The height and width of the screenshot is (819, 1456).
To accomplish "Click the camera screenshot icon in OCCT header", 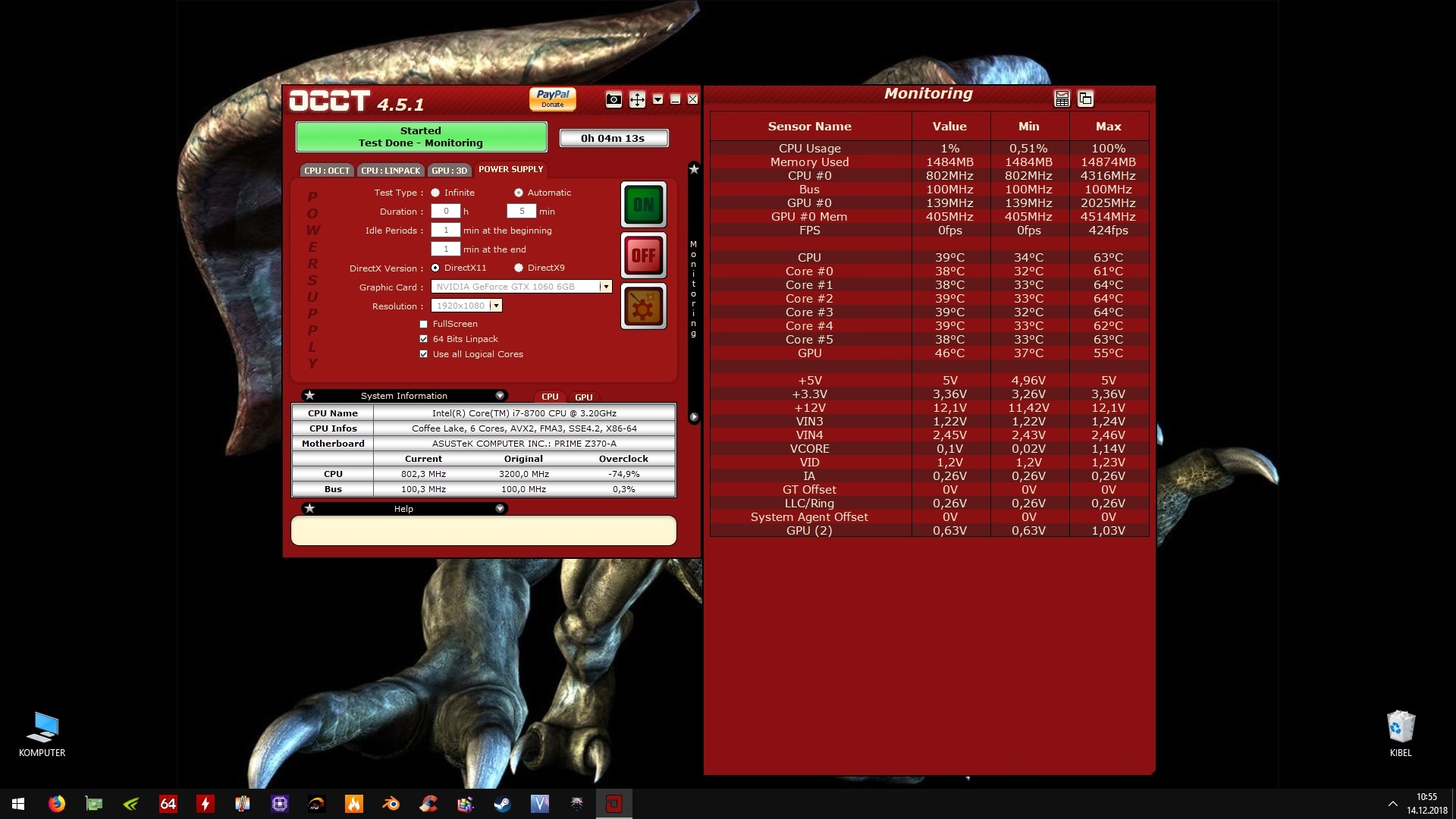I will (x=613, y=99).
